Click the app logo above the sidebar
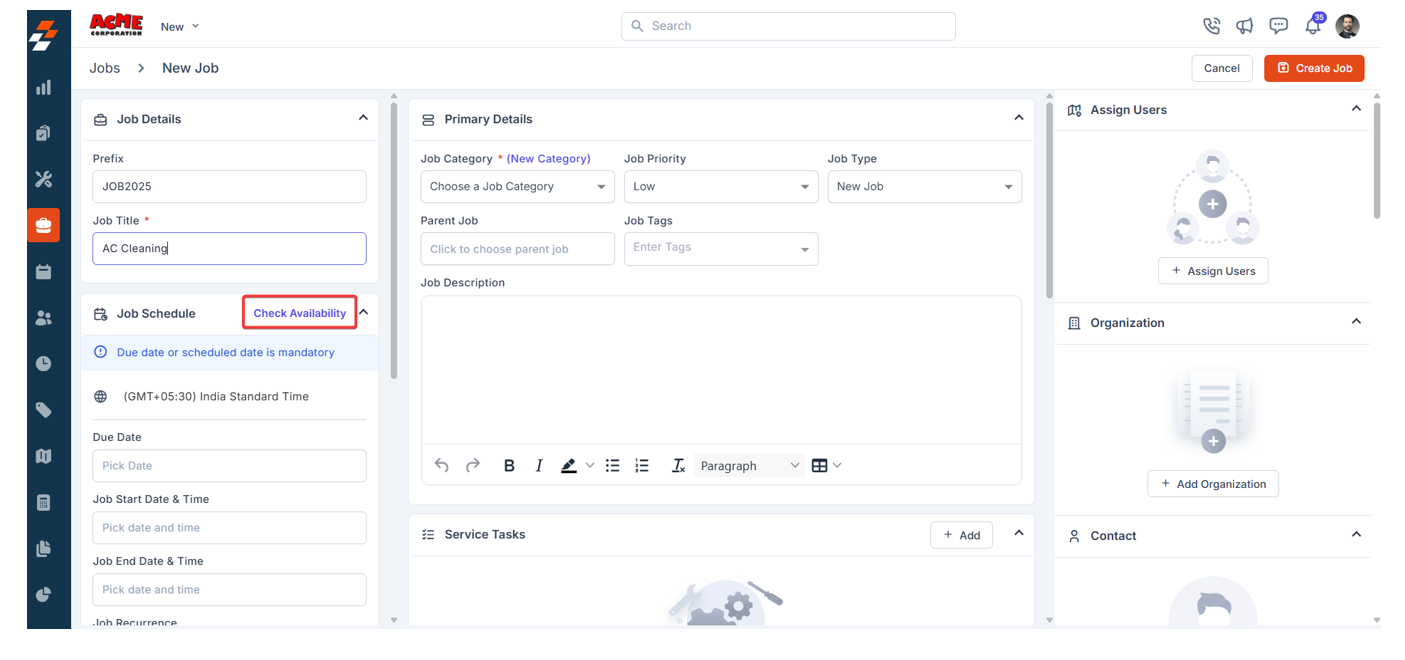This screenshot has width=1405, height=660. coord(43,36)
